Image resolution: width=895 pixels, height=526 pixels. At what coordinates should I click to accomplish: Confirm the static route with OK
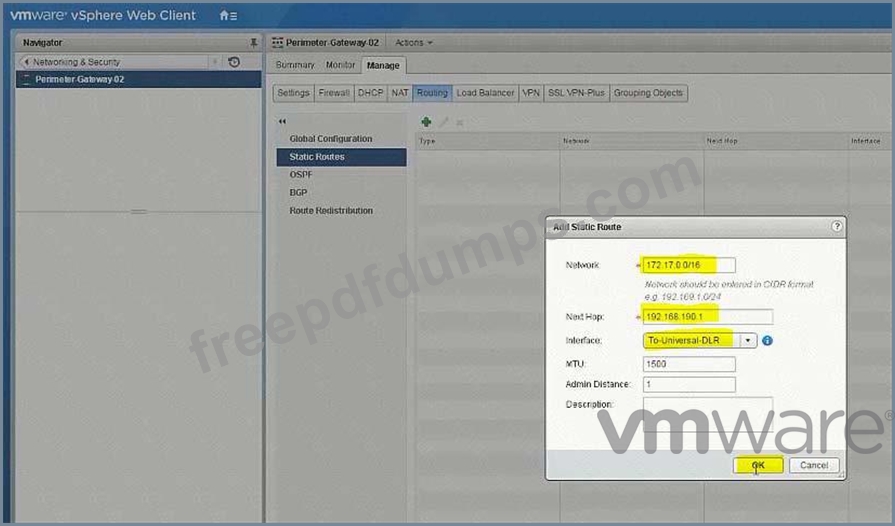[x=758, y=466]
